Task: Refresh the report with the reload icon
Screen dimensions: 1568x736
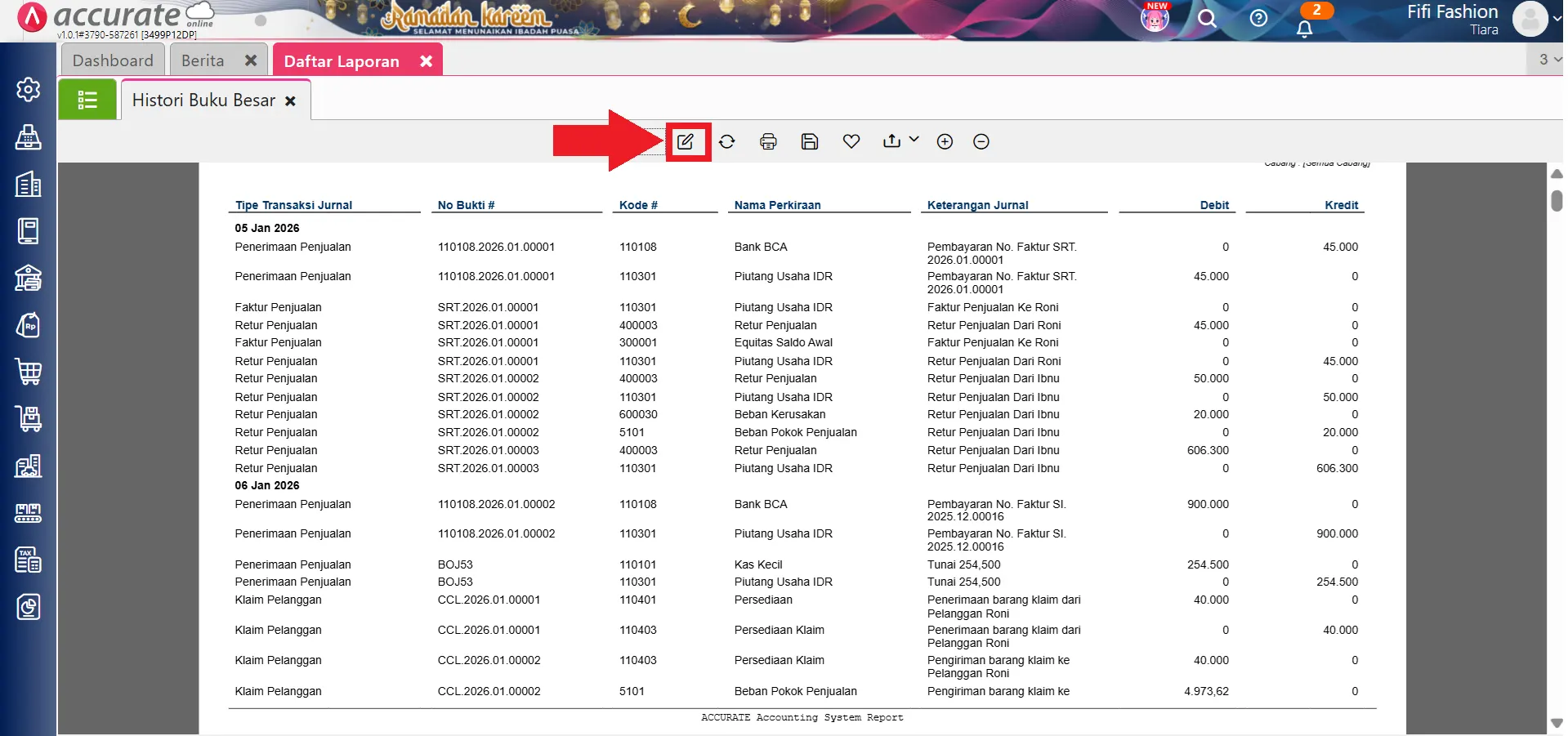Action: click(726, 142)
